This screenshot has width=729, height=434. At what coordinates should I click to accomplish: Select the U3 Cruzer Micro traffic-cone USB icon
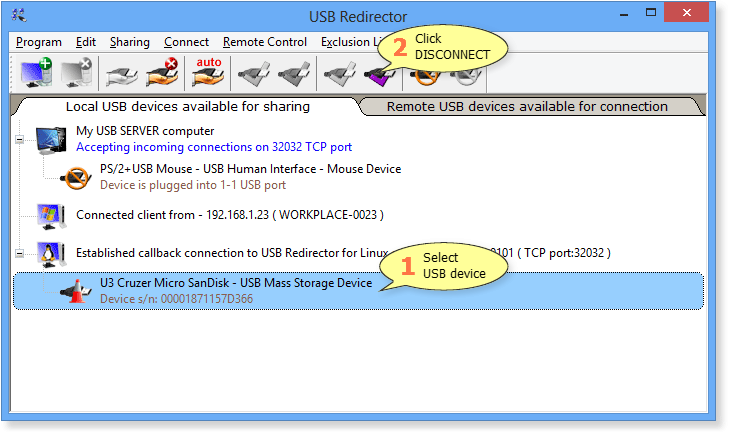pos(75,291)
